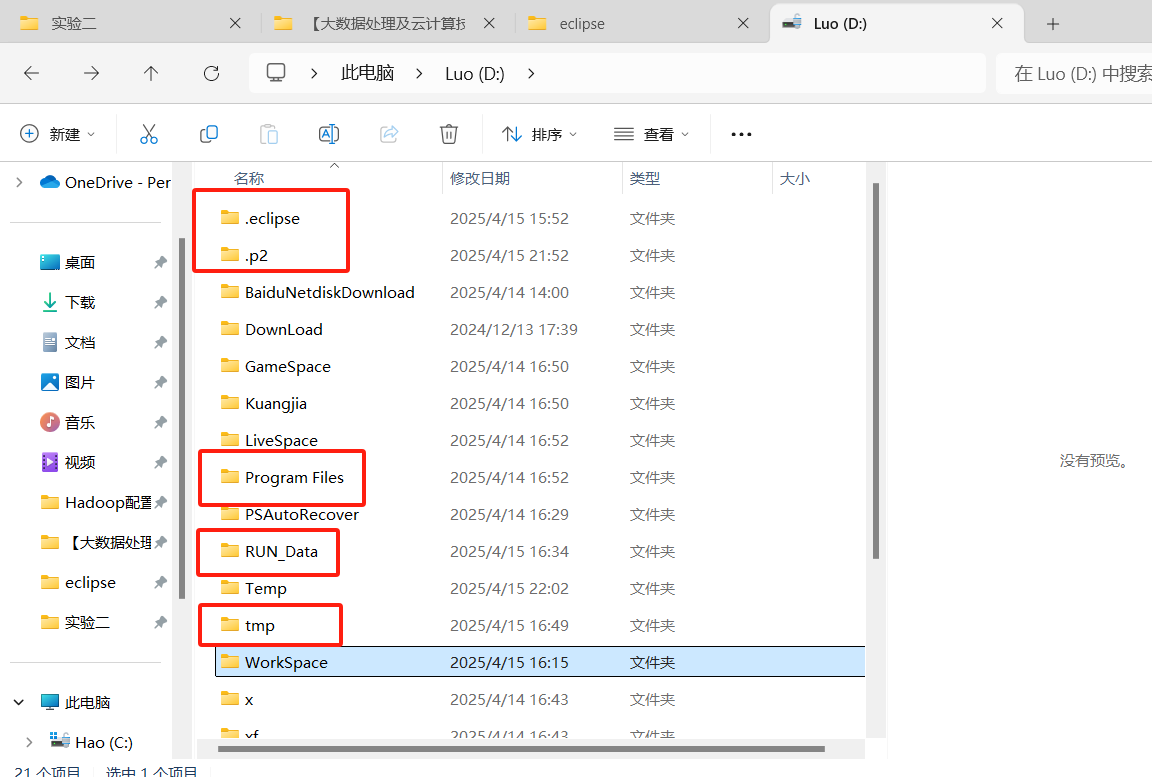Click the Paste clipboard icon
Viewport: 1152px width, 777px height.
coord(269,134)
